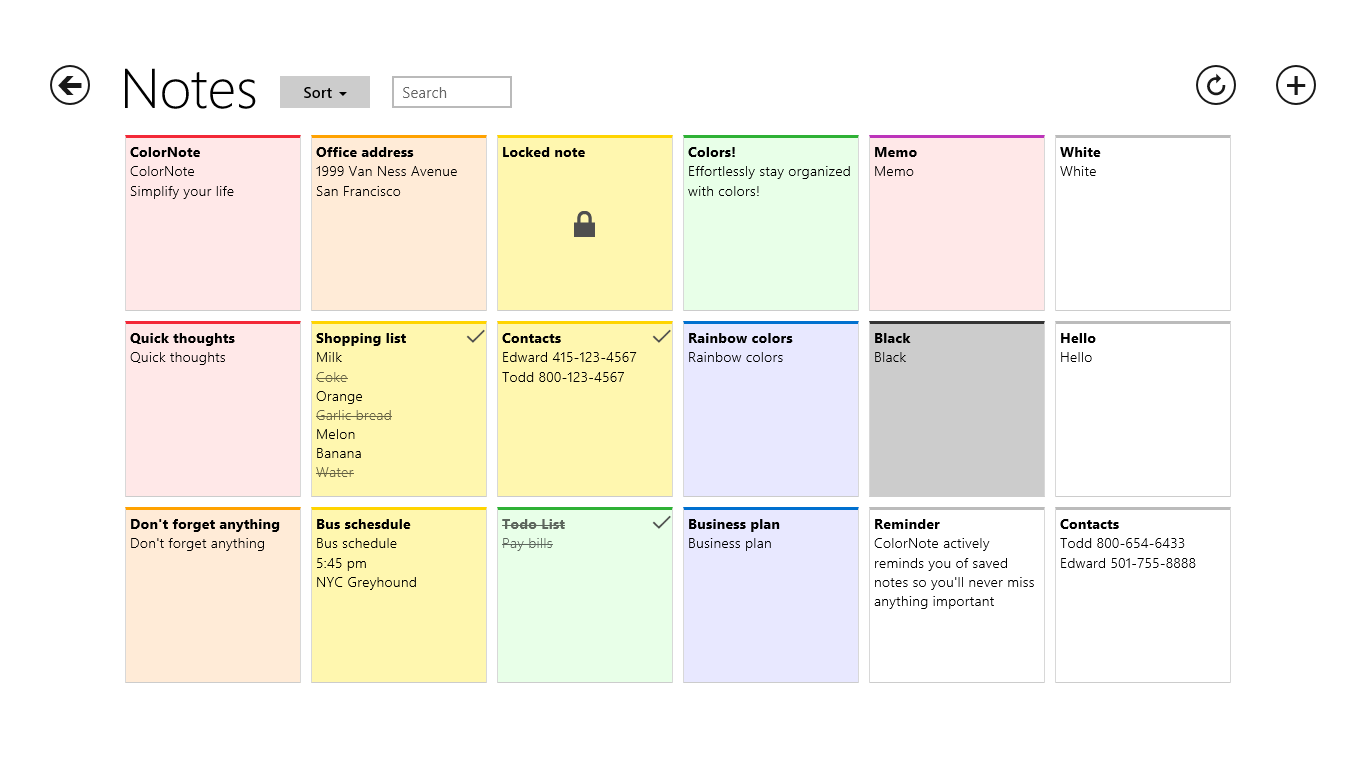Click checkmark icon on Shopping list note
The height and width of the screenshot is (768, 1366).
[x=475, y=337]
